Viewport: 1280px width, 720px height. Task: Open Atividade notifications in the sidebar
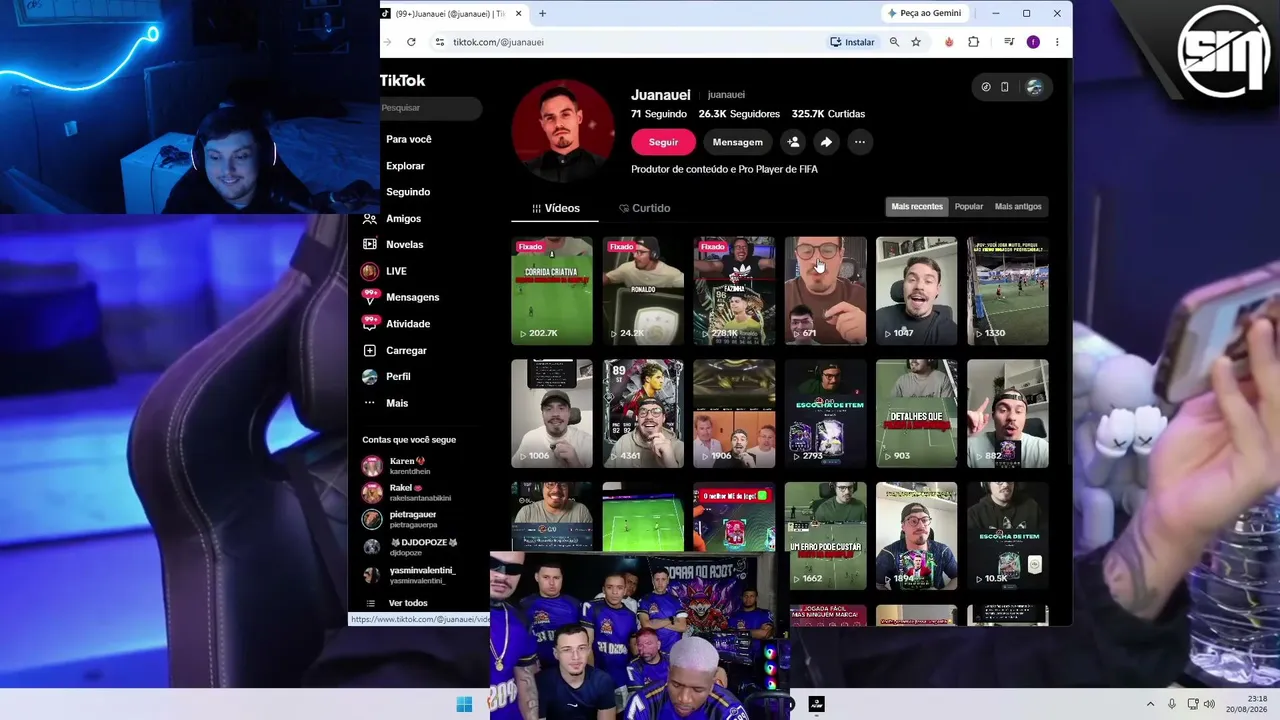(x=408, y=324)
